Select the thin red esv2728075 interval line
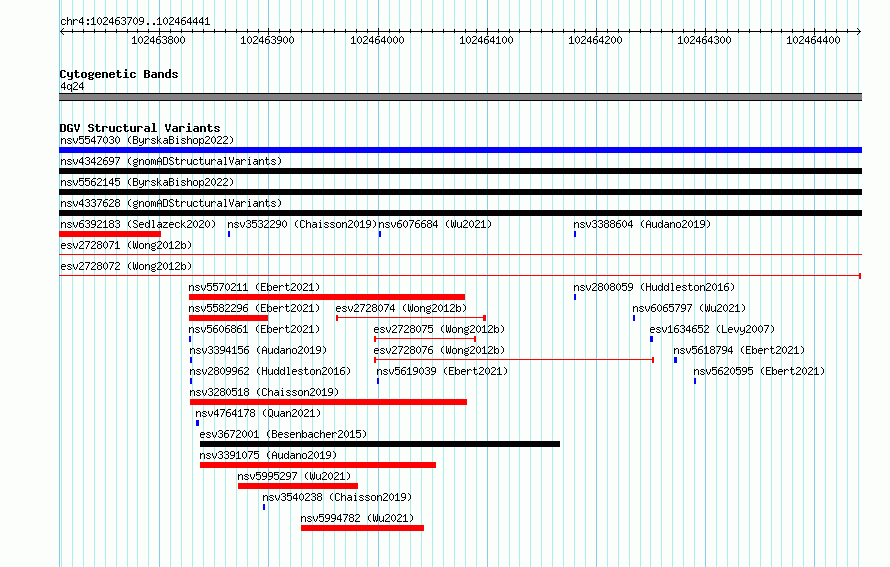 [425, 339]
